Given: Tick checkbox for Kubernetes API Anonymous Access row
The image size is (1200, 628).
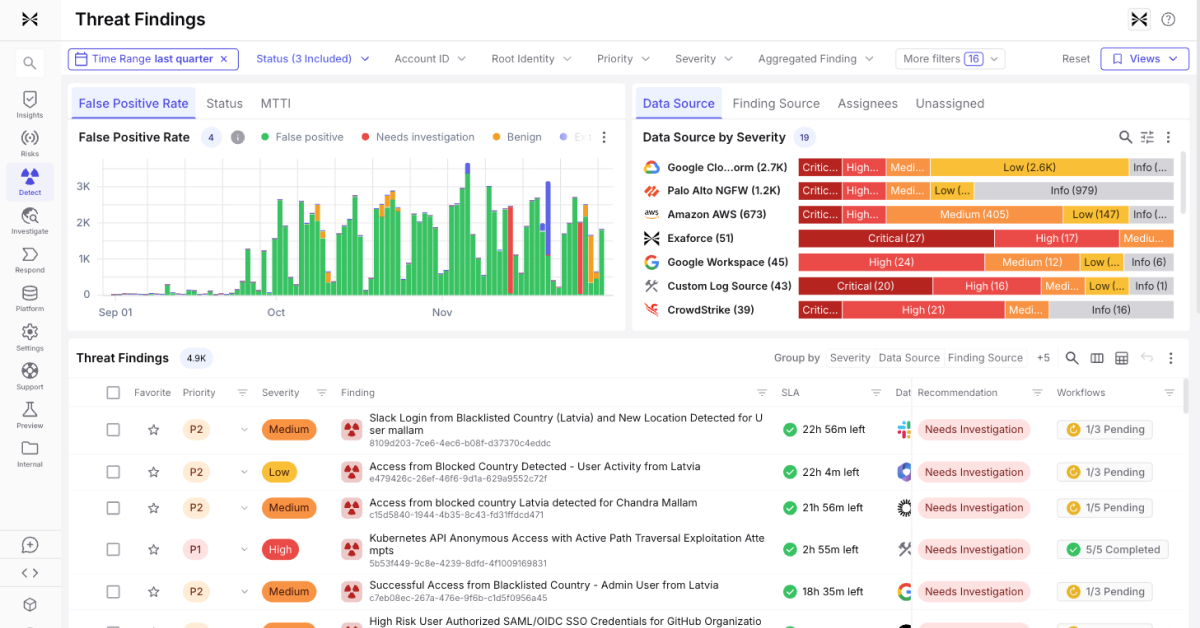Looking at the screenshot, I should 113,549.
